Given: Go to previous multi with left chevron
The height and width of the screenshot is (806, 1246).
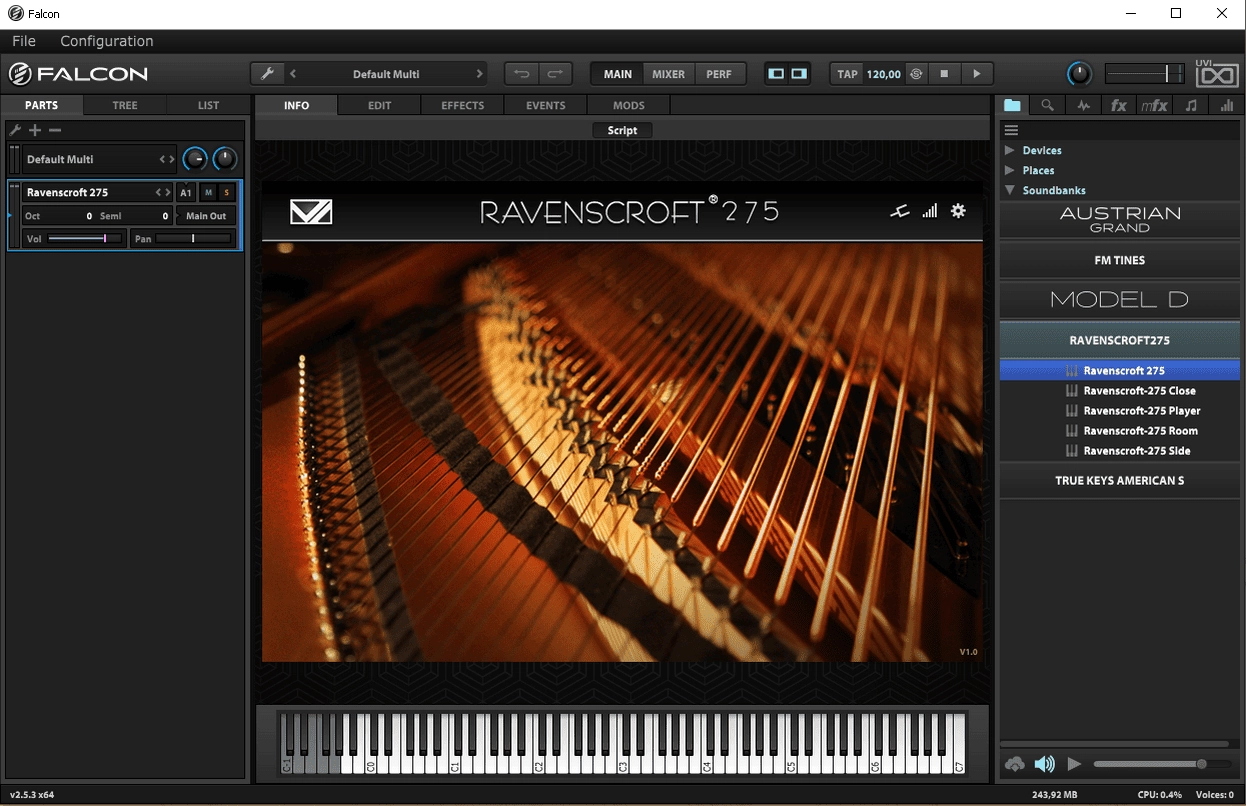Looking at the screenshot, I should (293, 74).
